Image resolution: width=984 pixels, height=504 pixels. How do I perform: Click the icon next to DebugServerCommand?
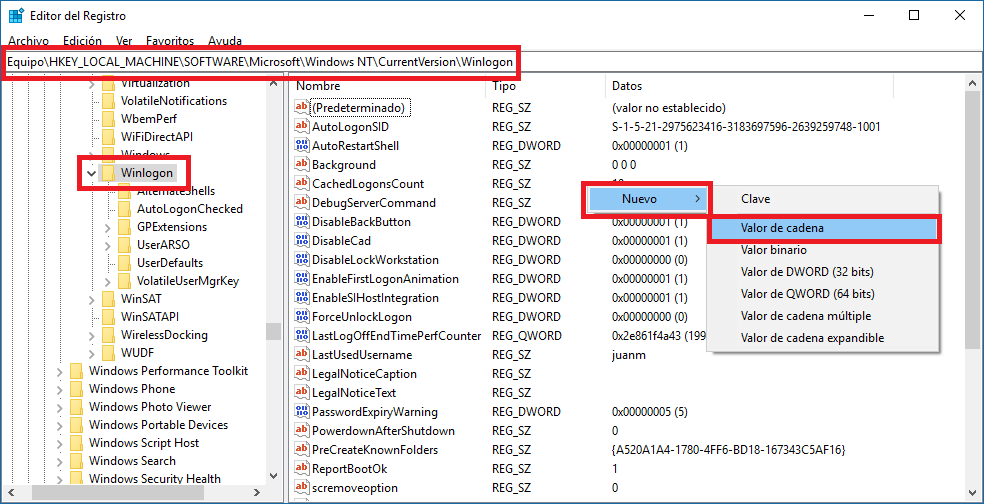coord(302,203)
